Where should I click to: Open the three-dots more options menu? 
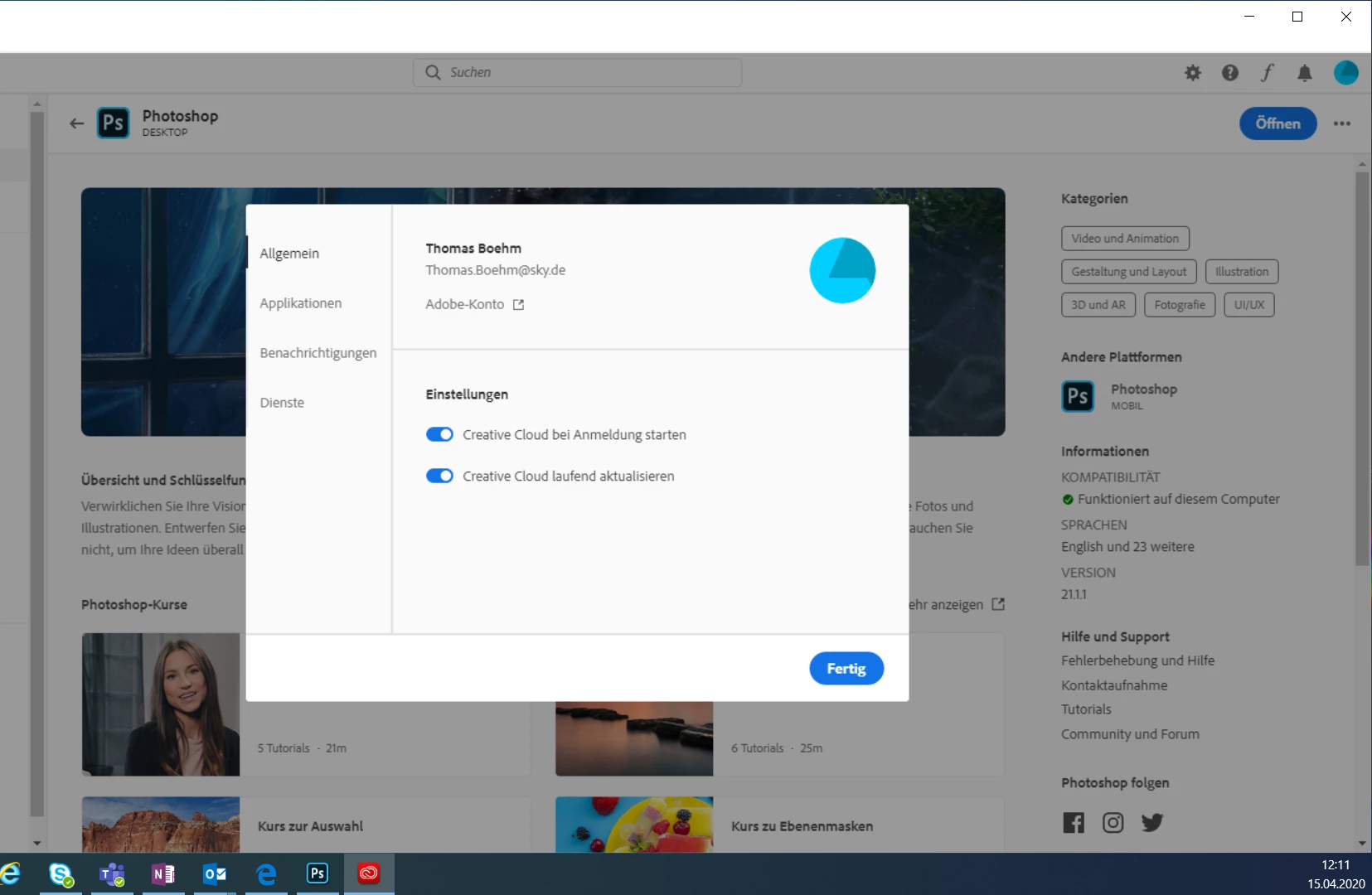[x=1342, y=123]
